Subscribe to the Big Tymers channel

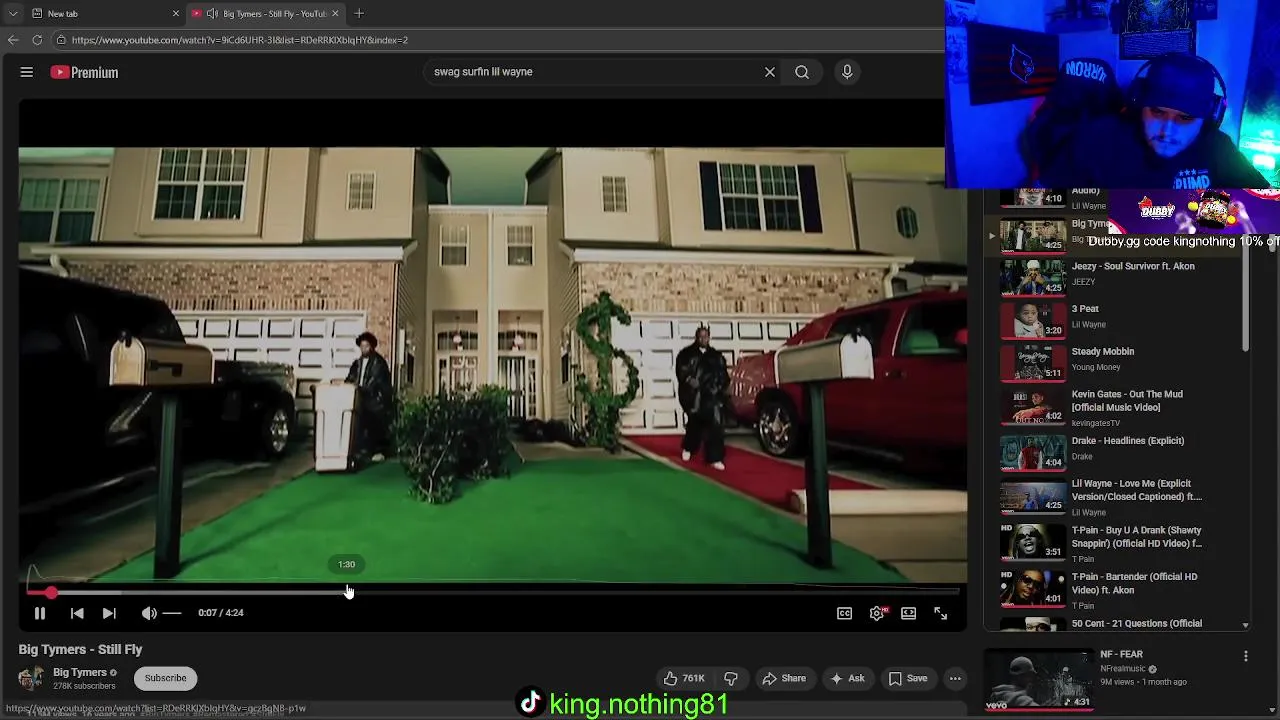(165, 678)
